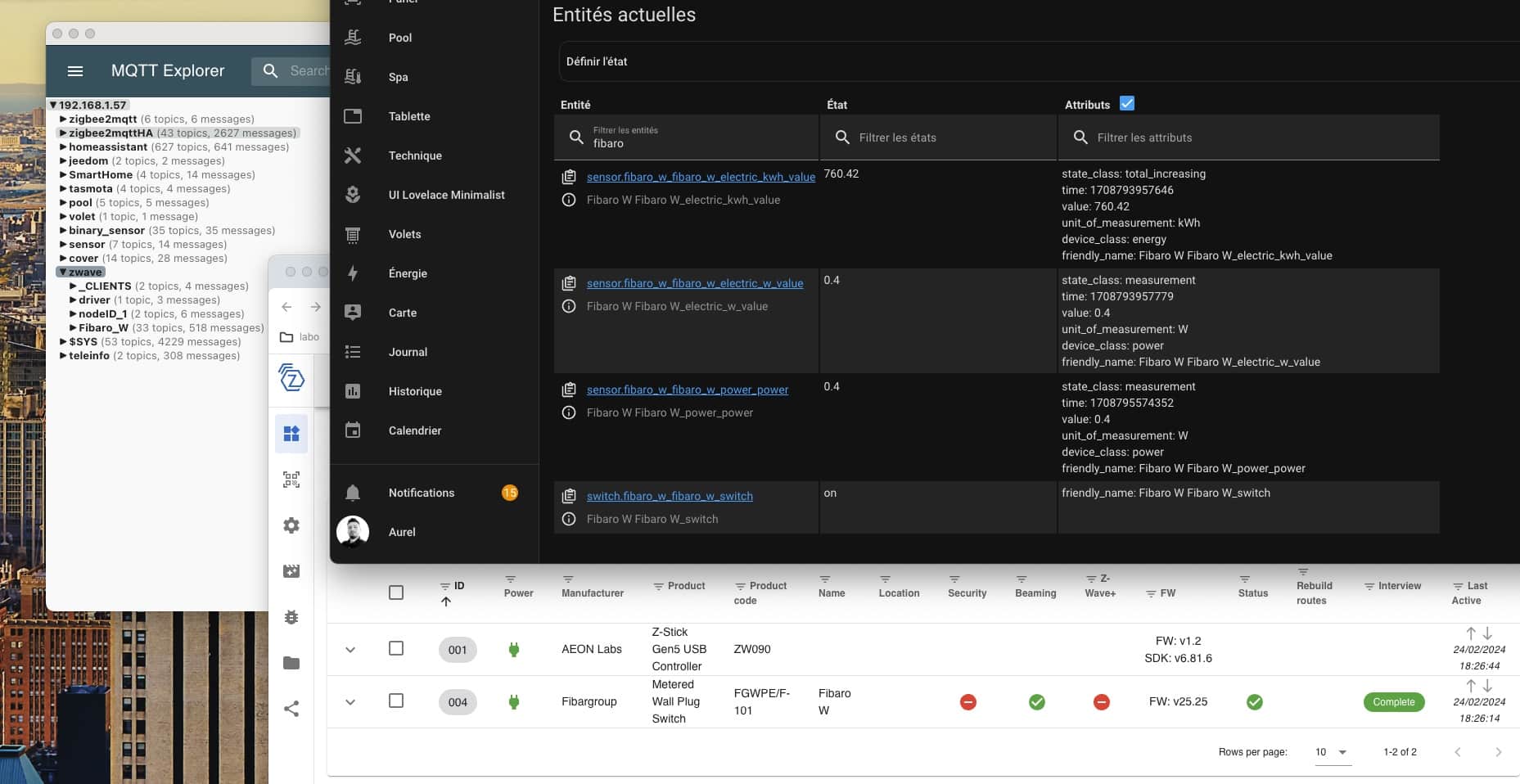Open Notifications bell icon
The image size is (1520, 784).
tap(353, 493)
